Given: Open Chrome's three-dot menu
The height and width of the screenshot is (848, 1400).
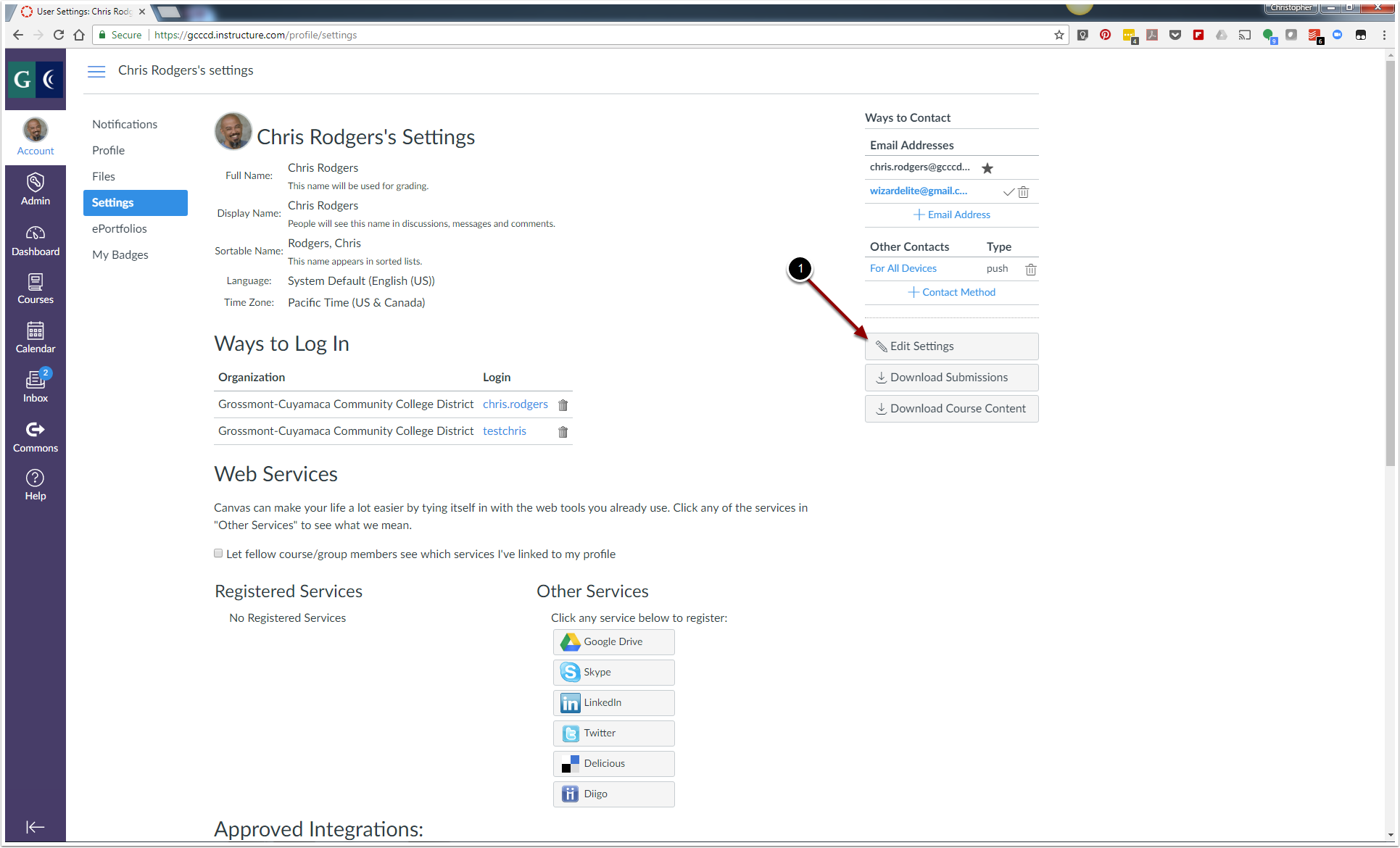Looking at the screenshot, I should coord(1383,35).
